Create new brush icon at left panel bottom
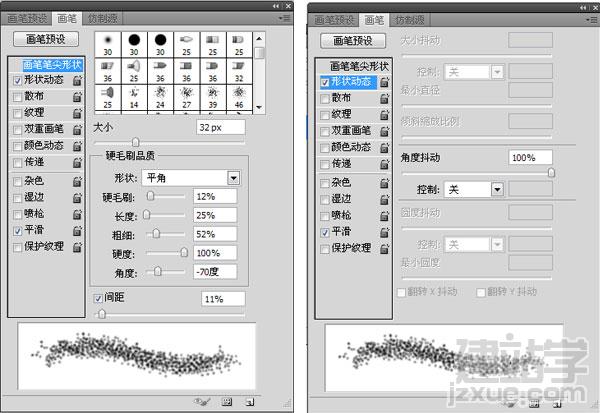 [249, 402]
